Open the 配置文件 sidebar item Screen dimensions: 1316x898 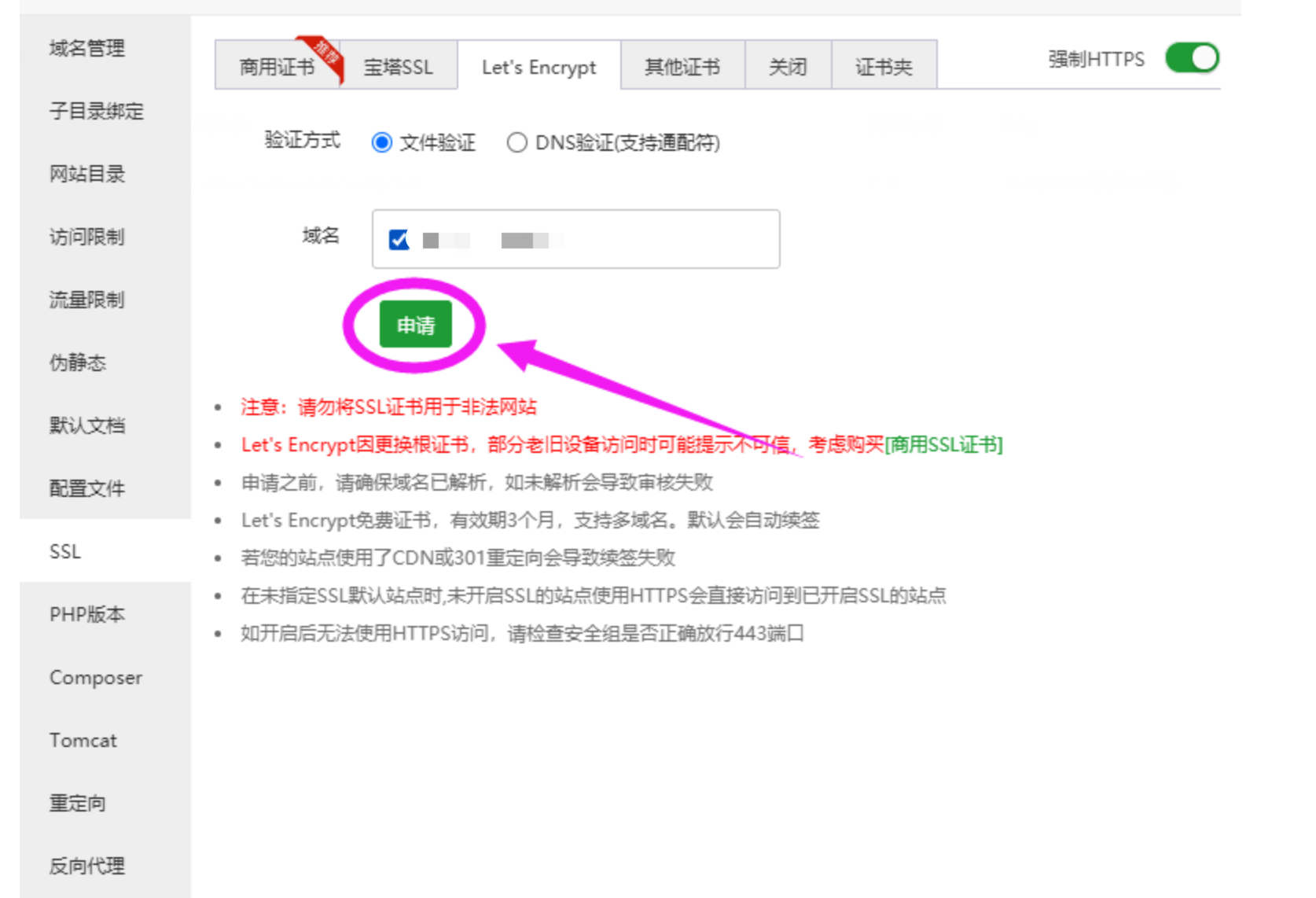point(105,488)
